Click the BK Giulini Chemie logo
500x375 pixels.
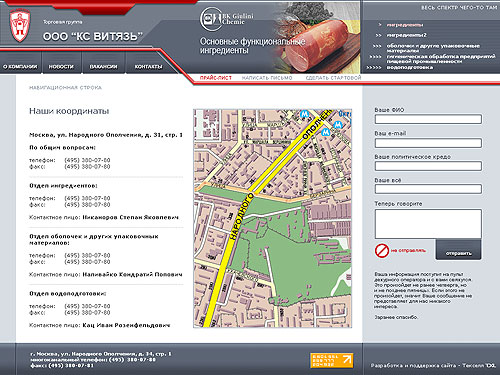227,19
